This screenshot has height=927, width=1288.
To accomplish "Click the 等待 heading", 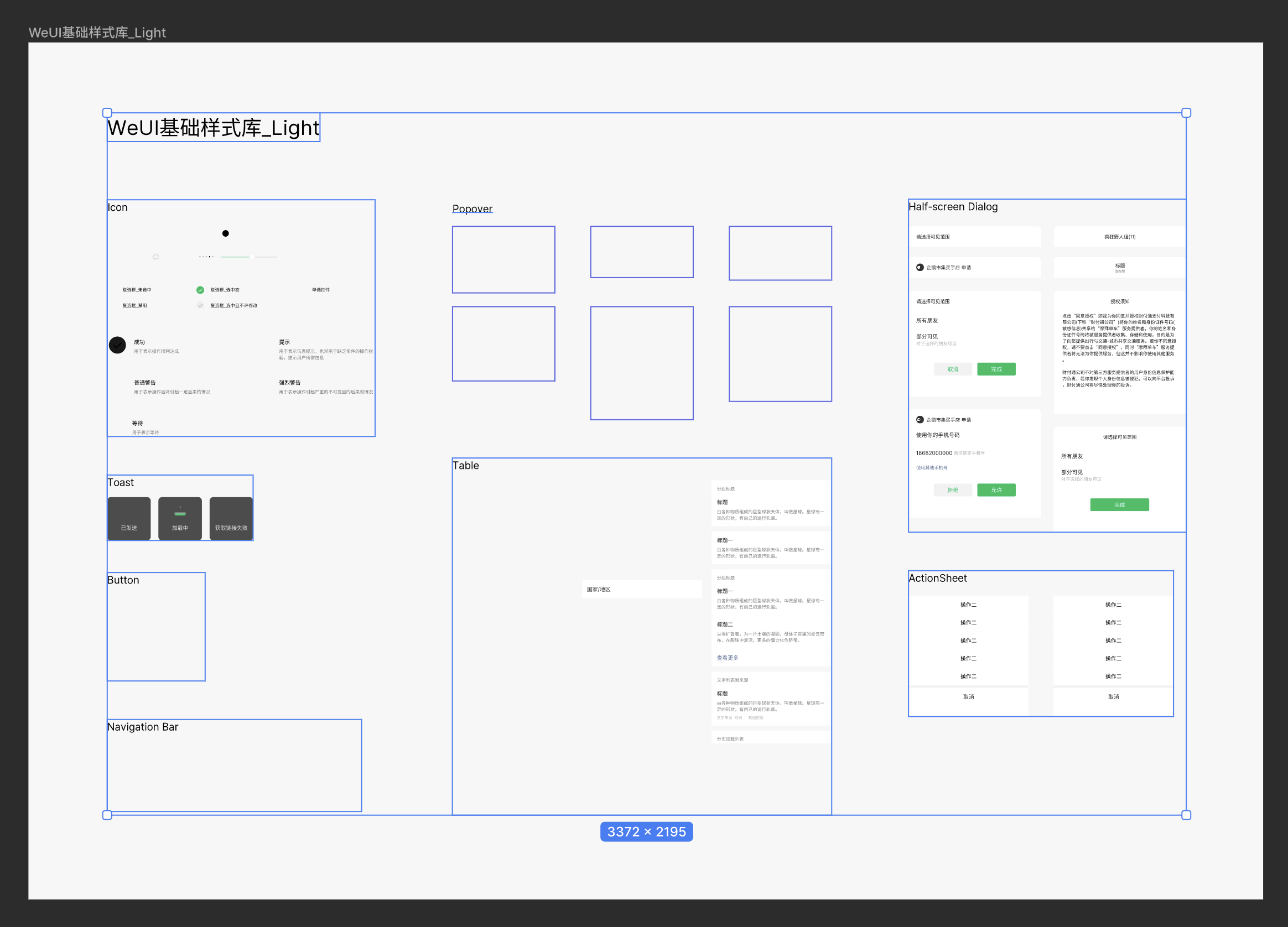I will point(138,423).
